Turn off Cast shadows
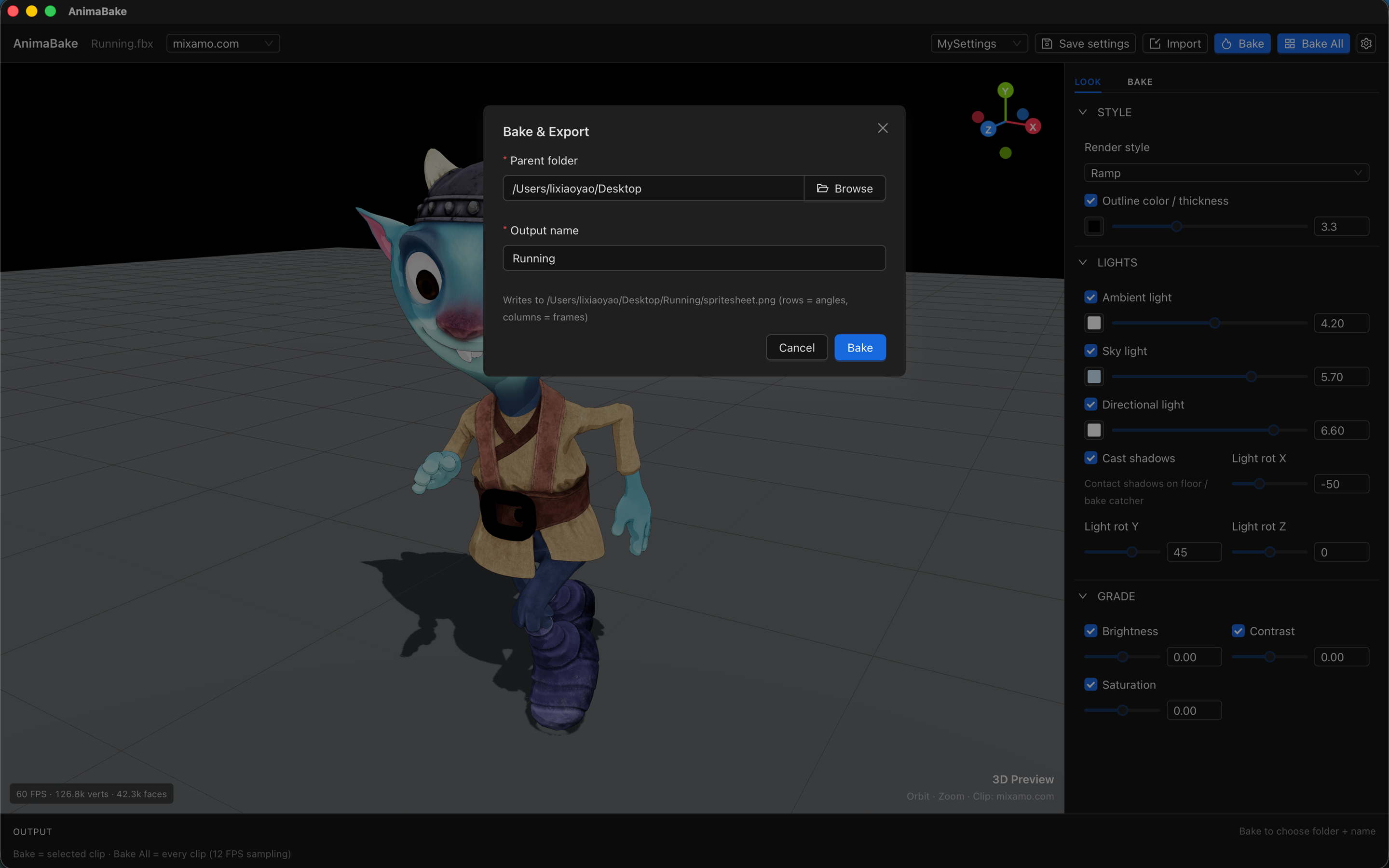1389x868 pixels. tap(1090, 458)
